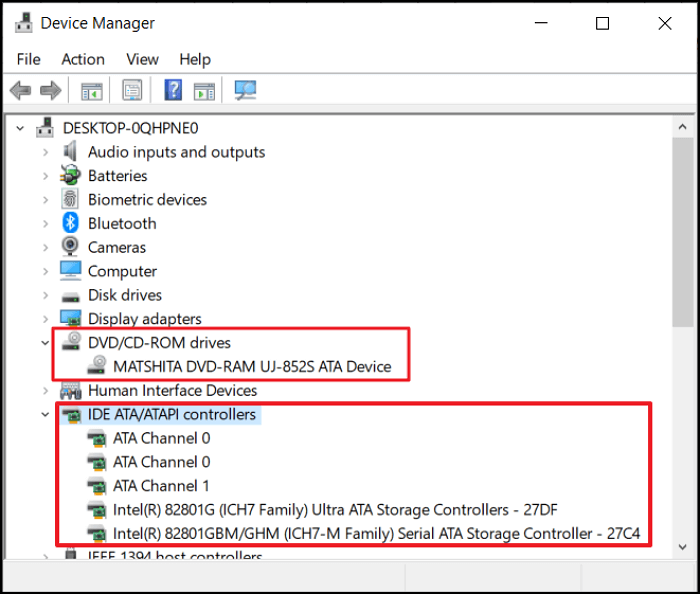Click the Human Interface Devices icon

pyautogui.click(x=71, y=391)
